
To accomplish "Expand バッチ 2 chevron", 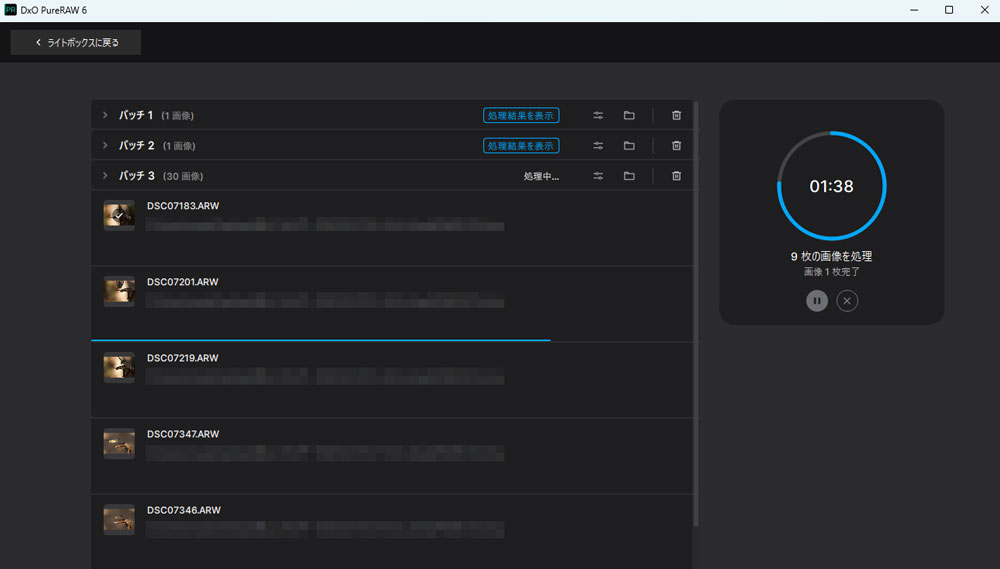I will (x=104, y=146).
